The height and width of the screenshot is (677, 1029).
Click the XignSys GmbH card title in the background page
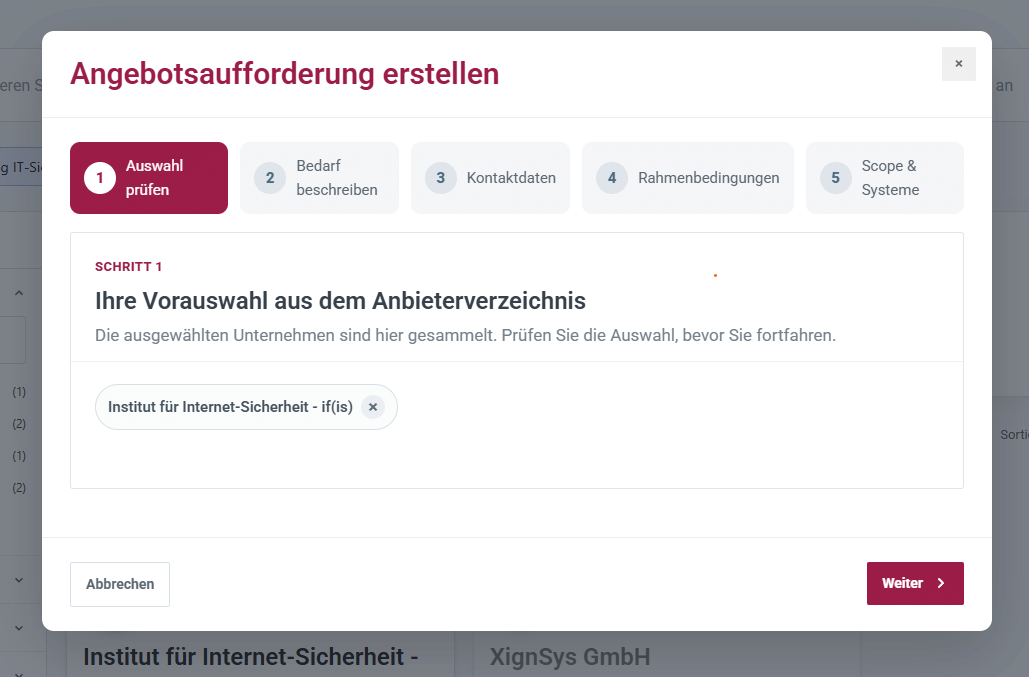[570, 656]
